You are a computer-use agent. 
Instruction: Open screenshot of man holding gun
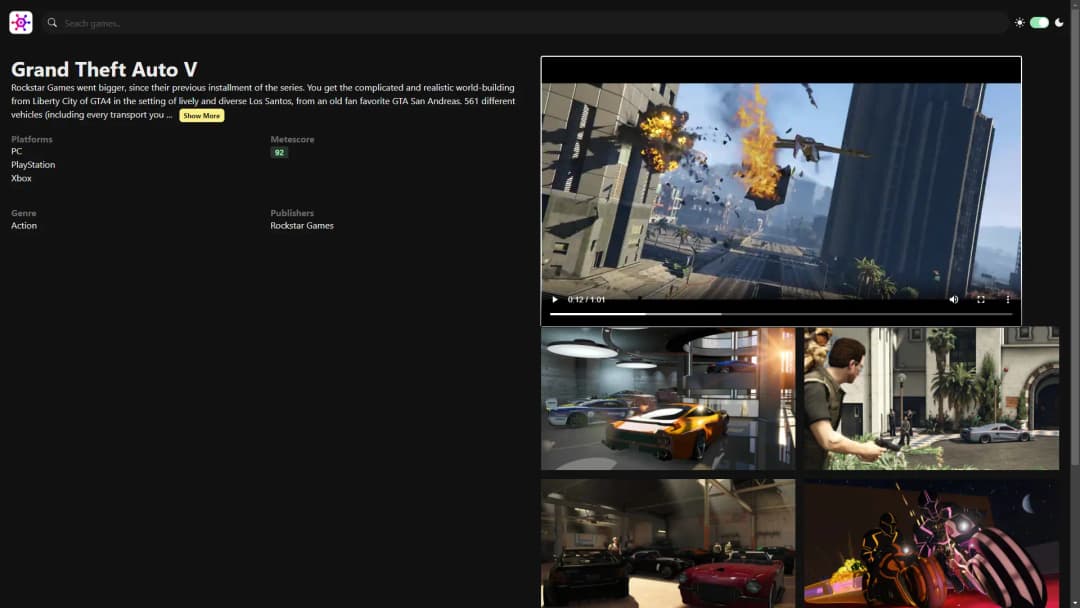[x=931, y=399]
